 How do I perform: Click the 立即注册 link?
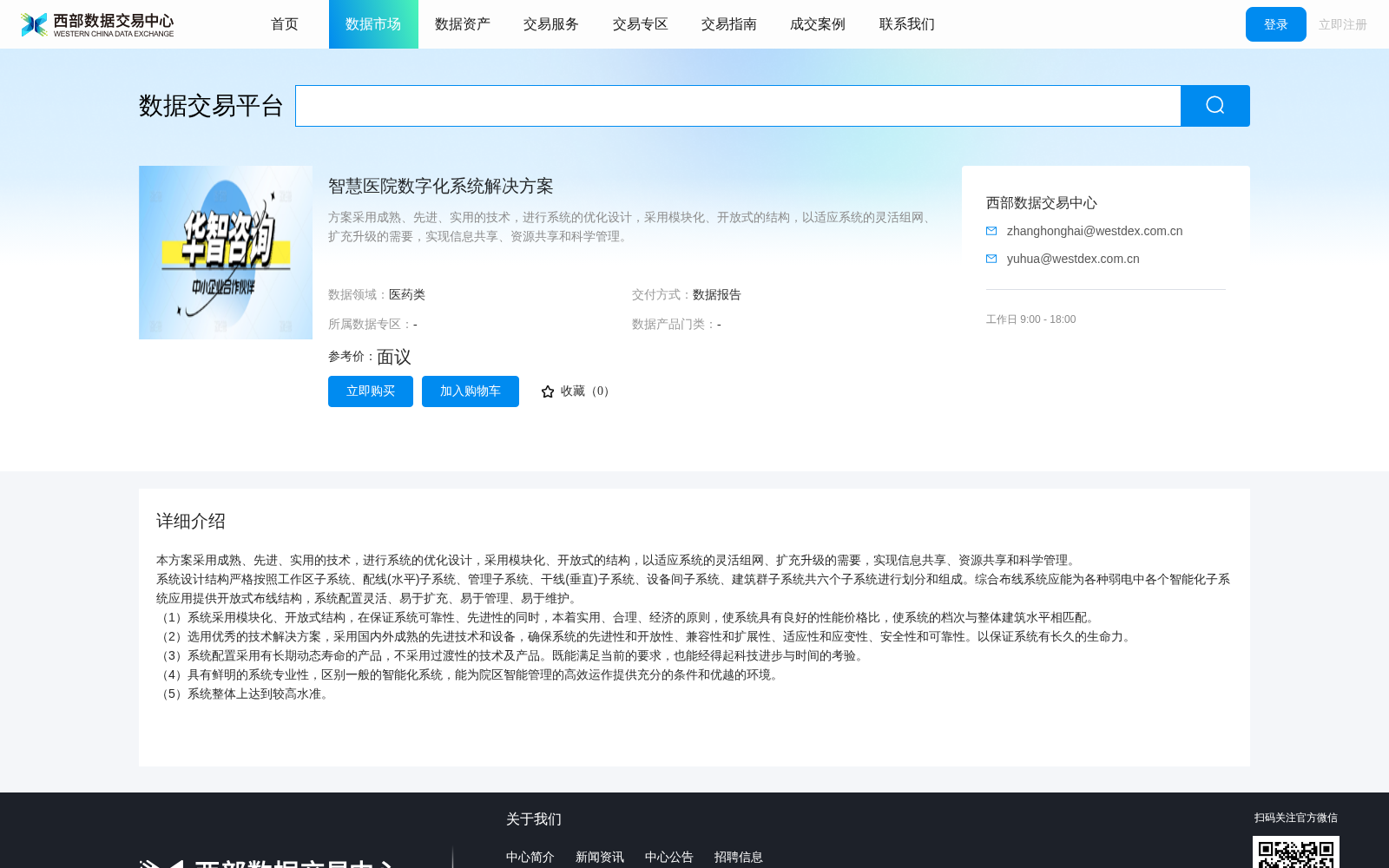[x=1343, y=24]
